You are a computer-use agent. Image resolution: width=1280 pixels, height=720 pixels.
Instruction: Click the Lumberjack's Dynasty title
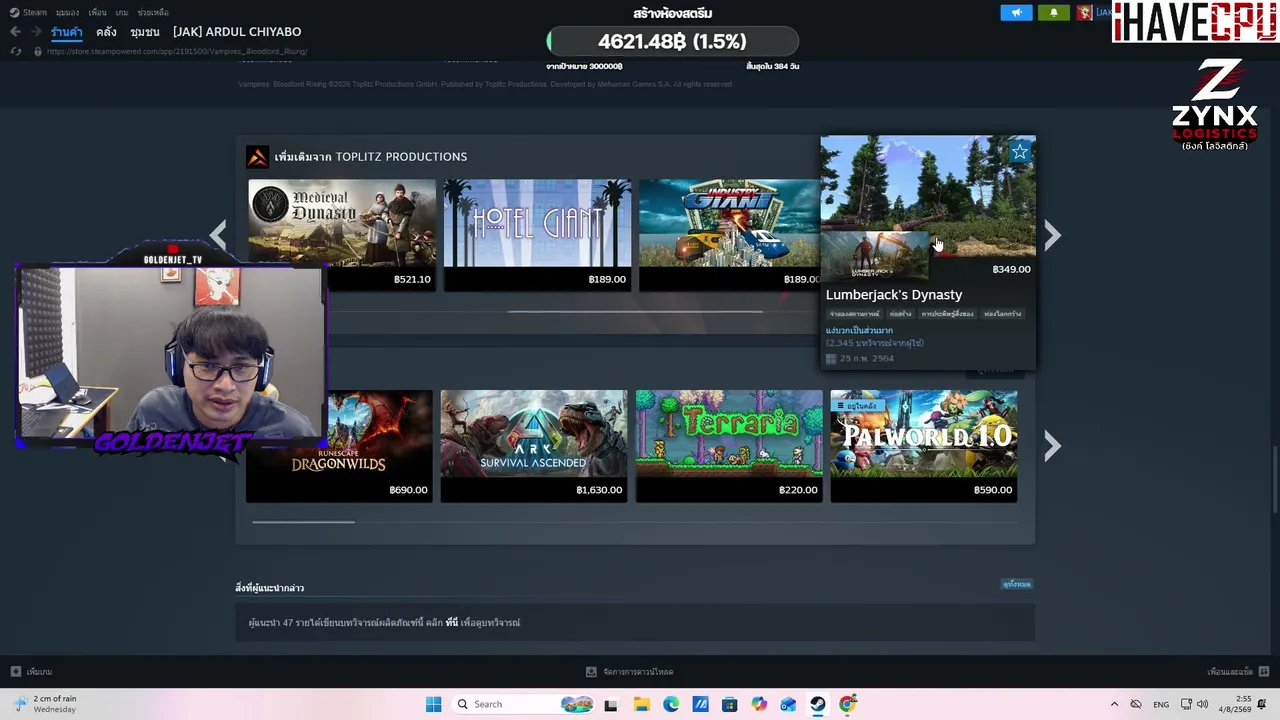[894, 295]
